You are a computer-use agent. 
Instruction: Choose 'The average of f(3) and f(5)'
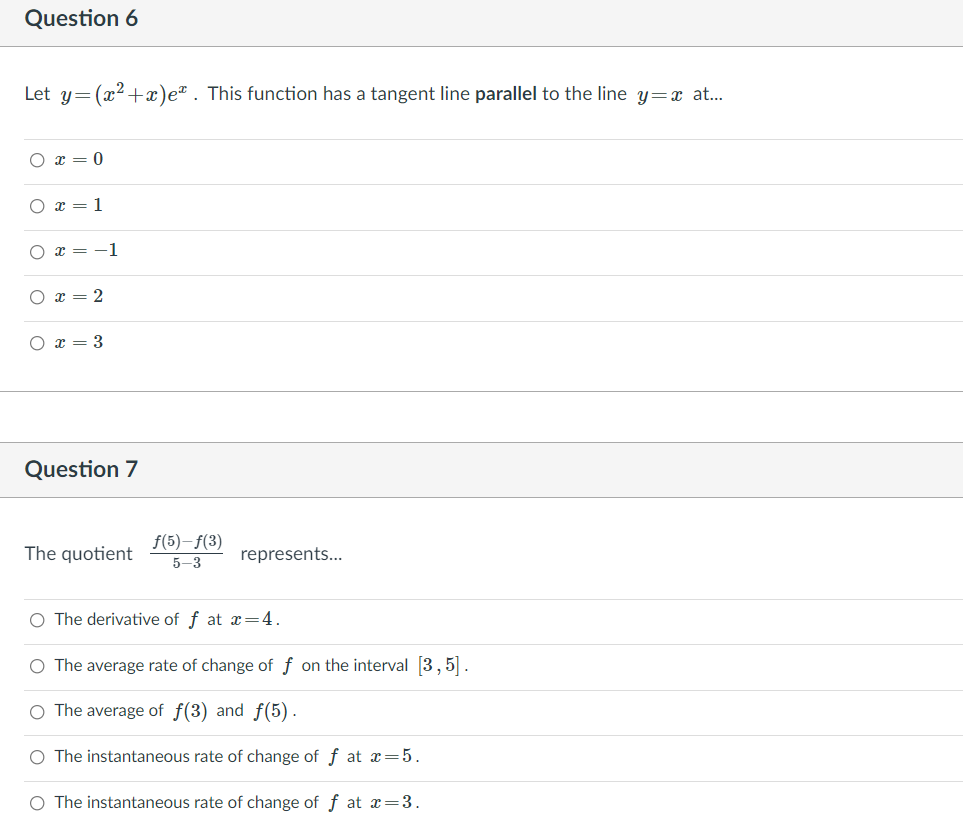click(36, 710)
